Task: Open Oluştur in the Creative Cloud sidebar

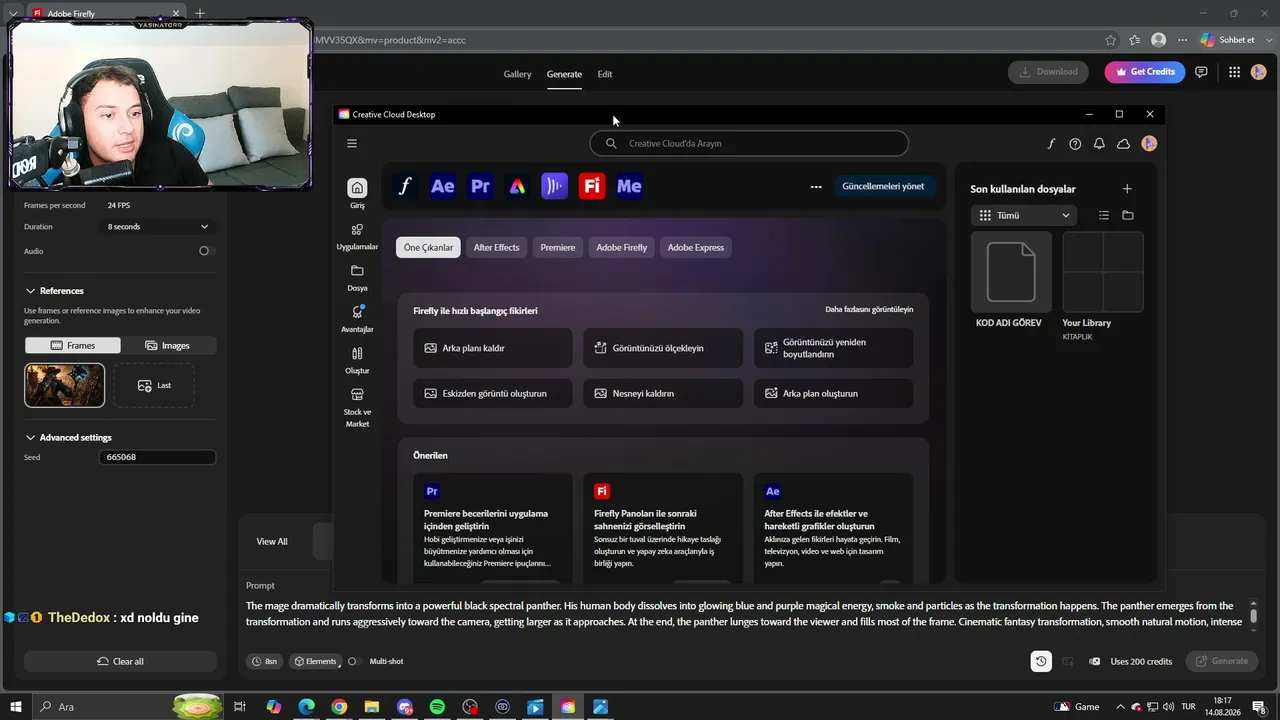Action: pos(357,360)
